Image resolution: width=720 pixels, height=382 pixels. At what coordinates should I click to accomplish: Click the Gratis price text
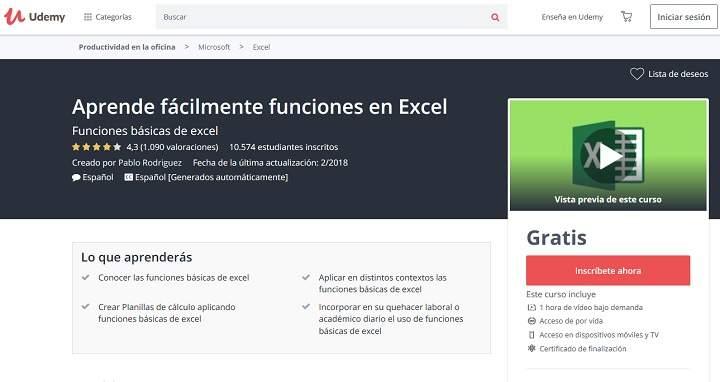[557, 237]
